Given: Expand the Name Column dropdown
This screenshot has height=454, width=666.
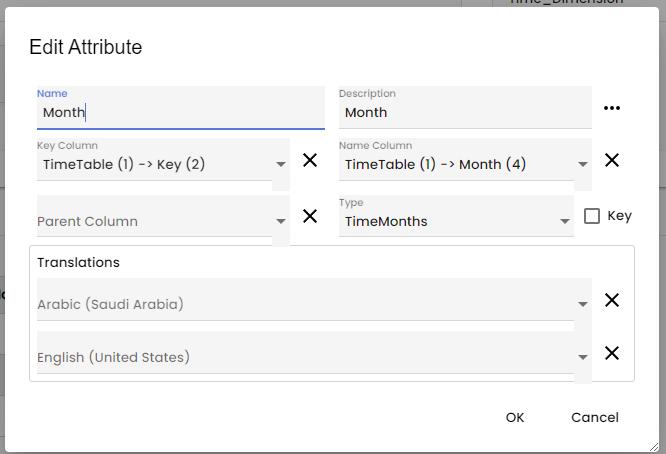Looking at the screenshot, I should click(x=582, y=165).
